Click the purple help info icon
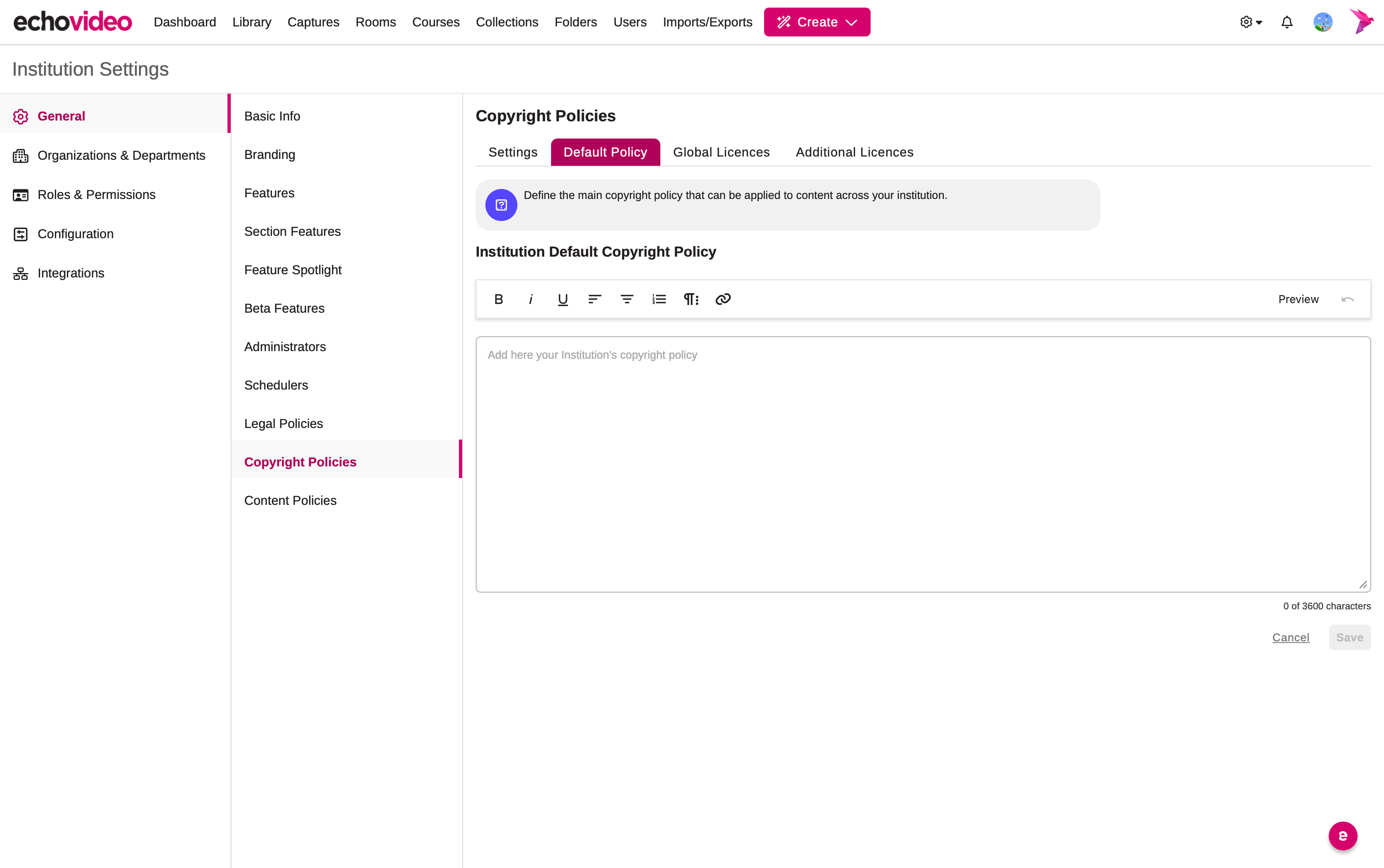This screenshot has width=1384, height=868. pyautogui.click(x=501, y=205)
